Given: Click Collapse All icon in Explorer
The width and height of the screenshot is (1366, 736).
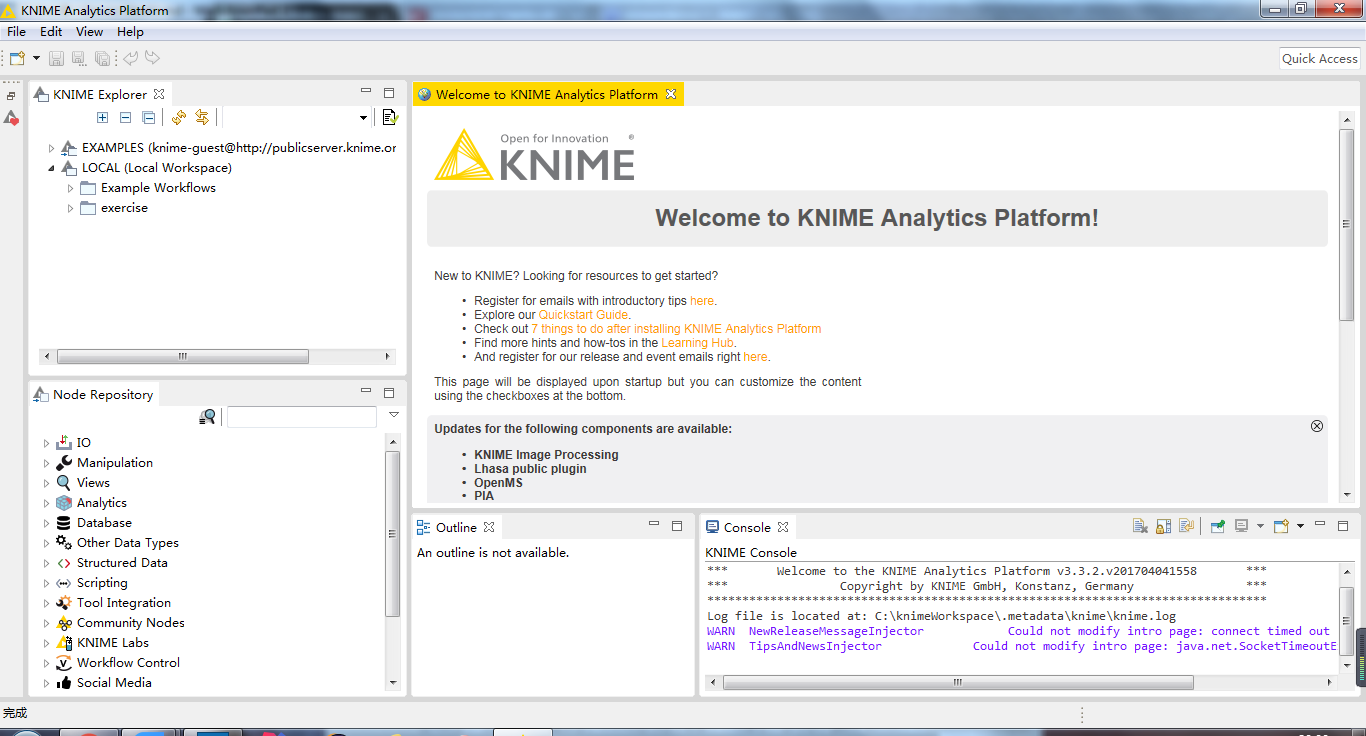Looking at the screenshot, I should [148, 118].
